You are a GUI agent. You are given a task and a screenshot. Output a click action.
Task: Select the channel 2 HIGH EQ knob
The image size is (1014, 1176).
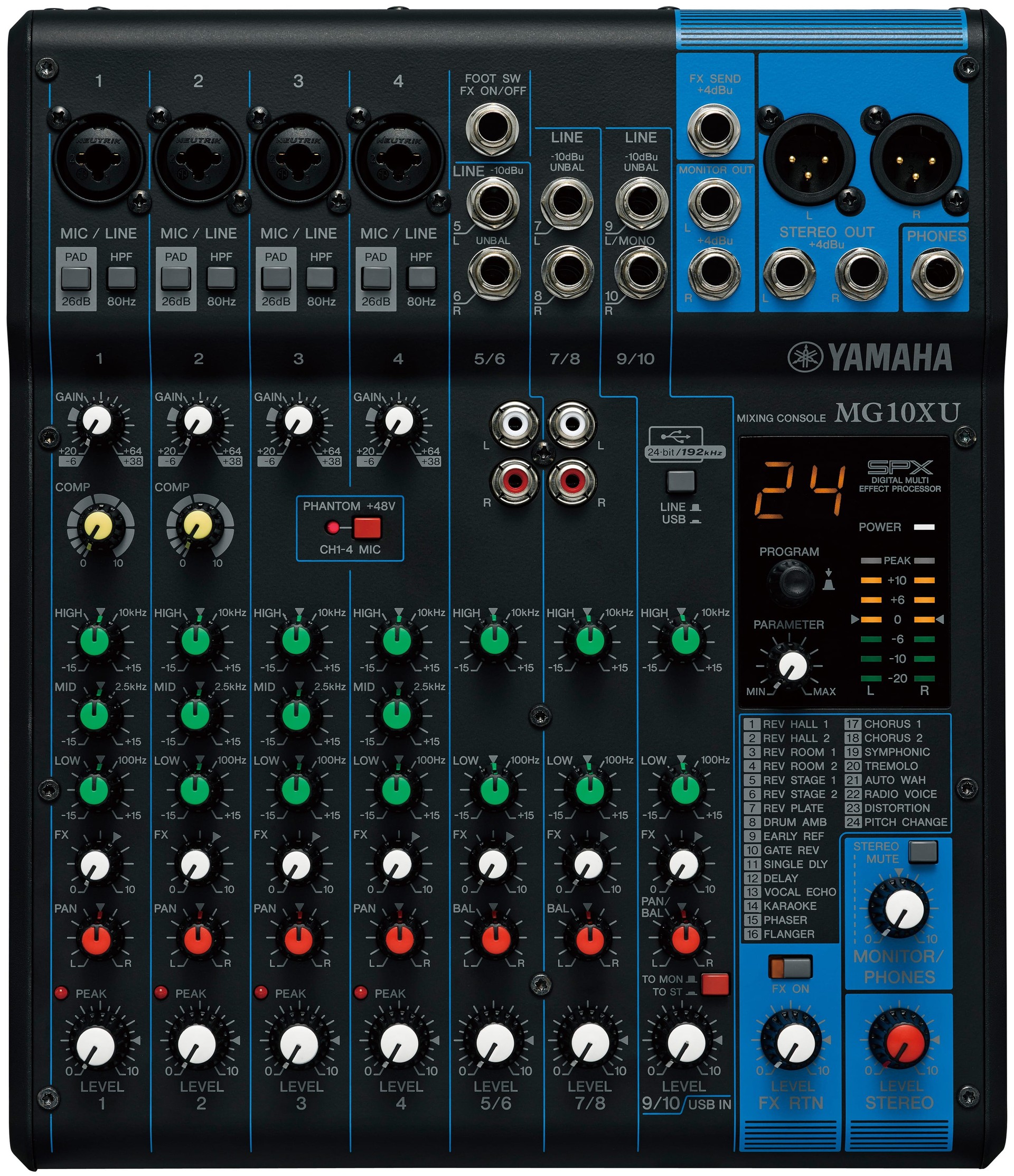[x=196, y=641]
